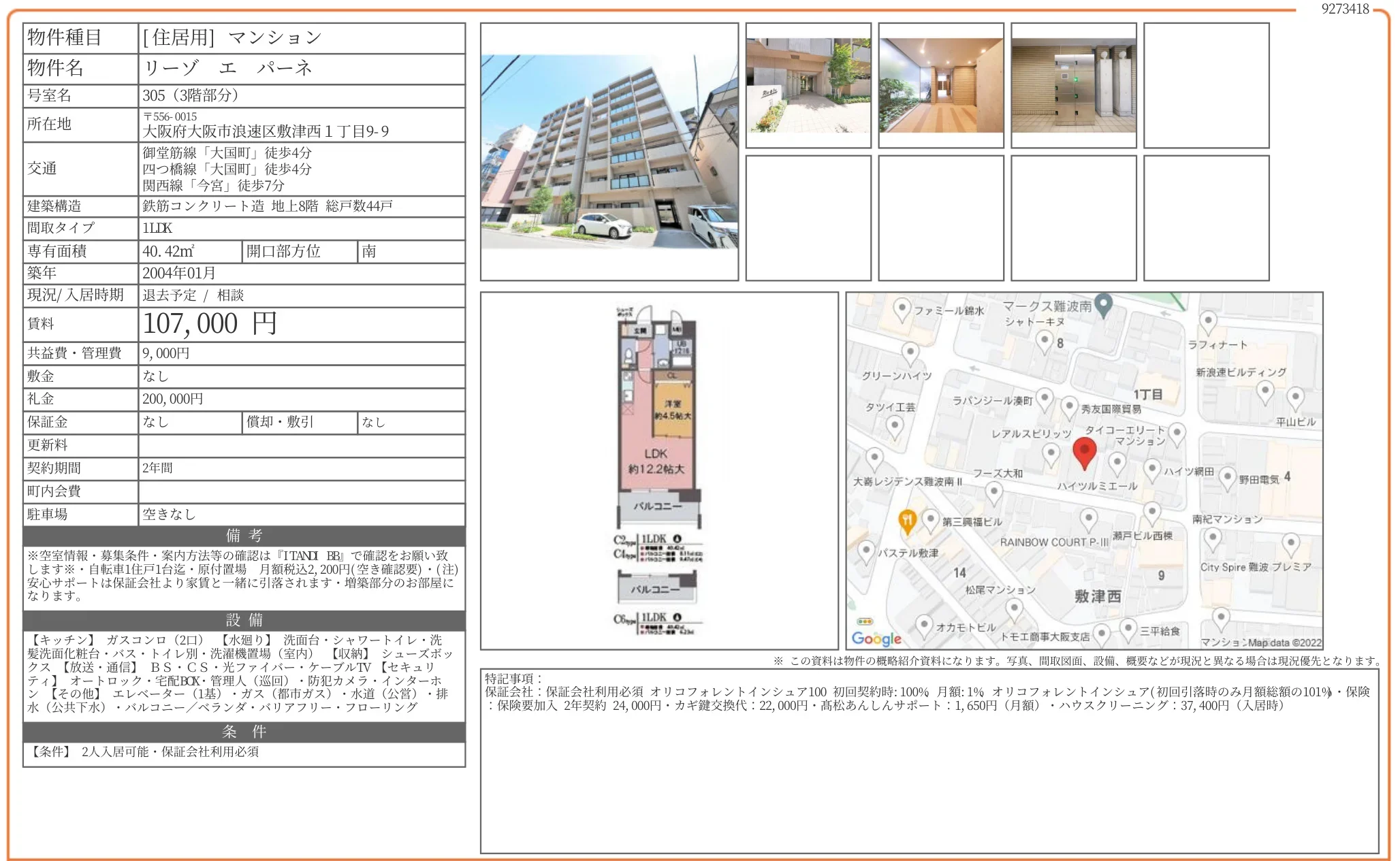Click the オカモトビル map pin

coord(924,625)
